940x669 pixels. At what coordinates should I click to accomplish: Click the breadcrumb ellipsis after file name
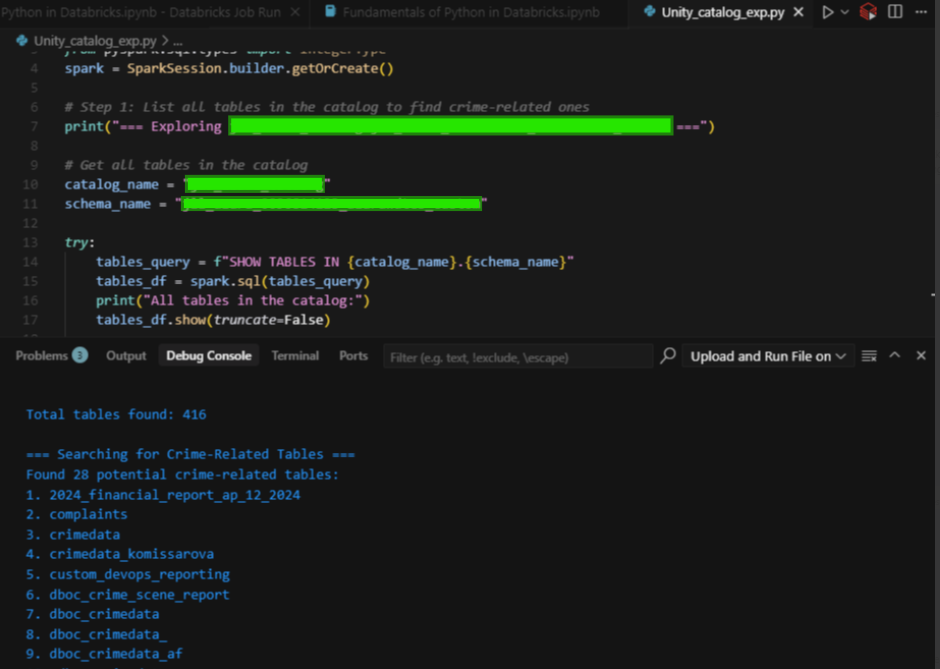point(177,41)
